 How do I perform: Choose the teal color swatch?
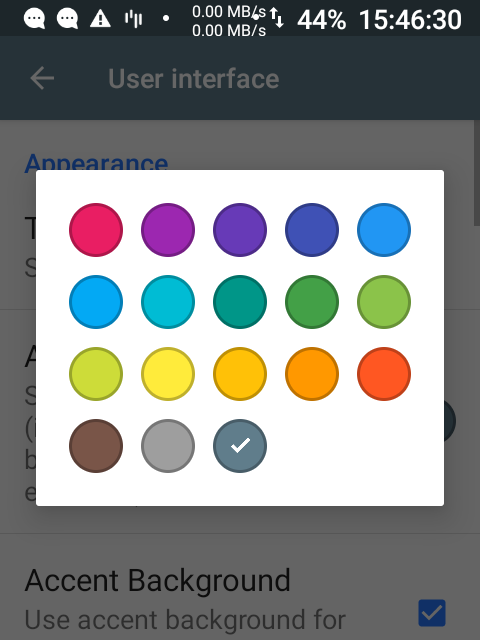[x=240, y=302]
